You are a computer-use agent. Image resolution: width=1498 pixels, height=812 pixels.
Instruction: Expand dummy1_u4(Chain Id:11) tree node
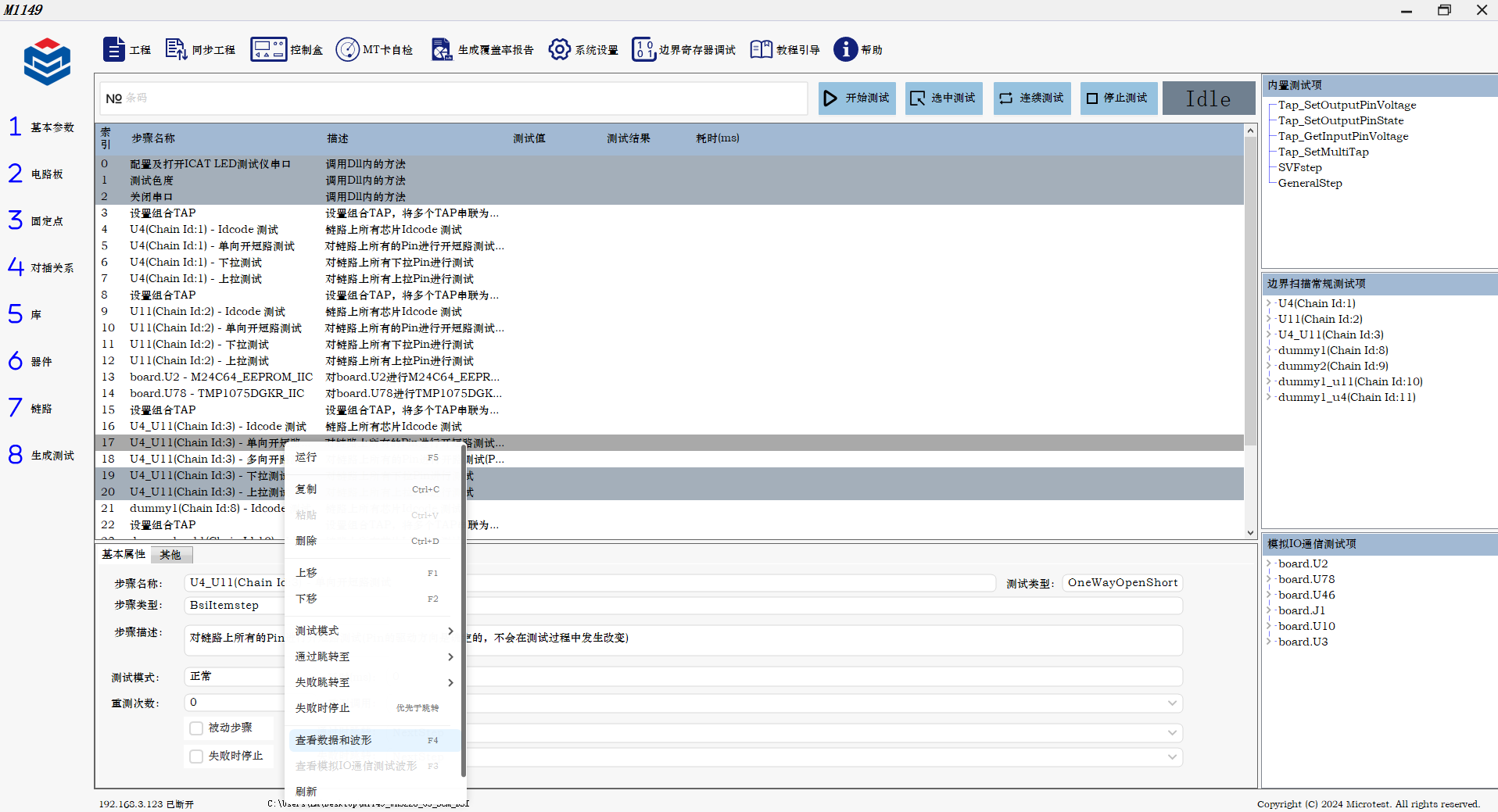[x=1269, y=397]
